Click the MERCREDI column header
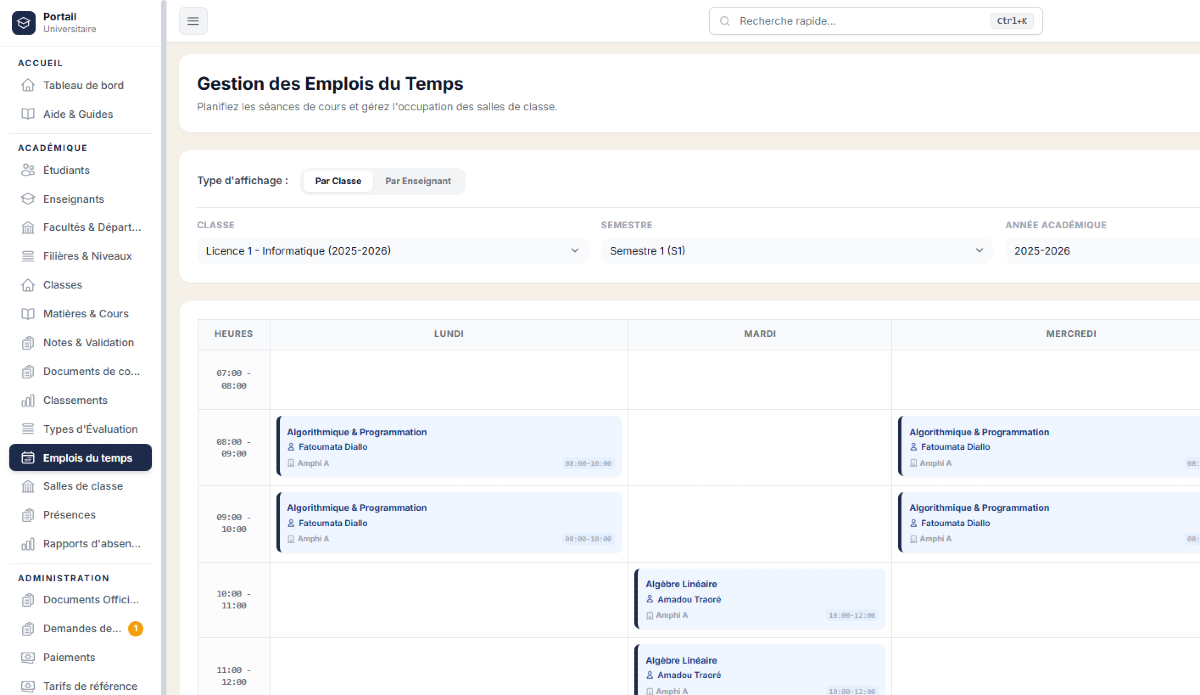Screen dimensions: 1200x695 click(1046, 334)
